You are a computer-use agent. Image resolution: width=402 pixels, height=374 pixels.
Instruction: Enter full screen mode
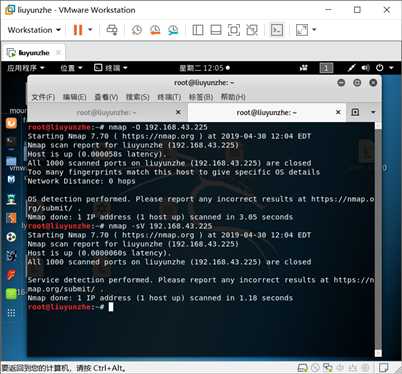tap(234, 30)
